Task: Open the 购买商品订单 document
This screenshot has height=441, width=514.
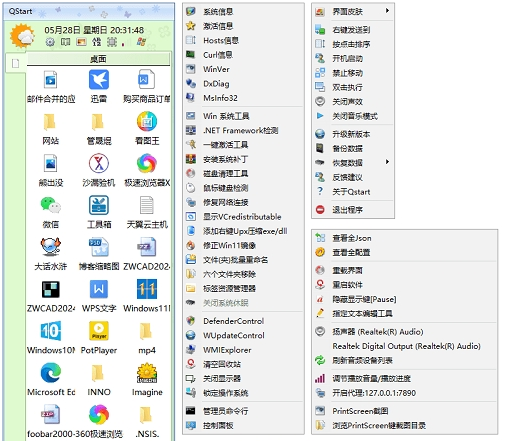Action: tap(147, 86)
